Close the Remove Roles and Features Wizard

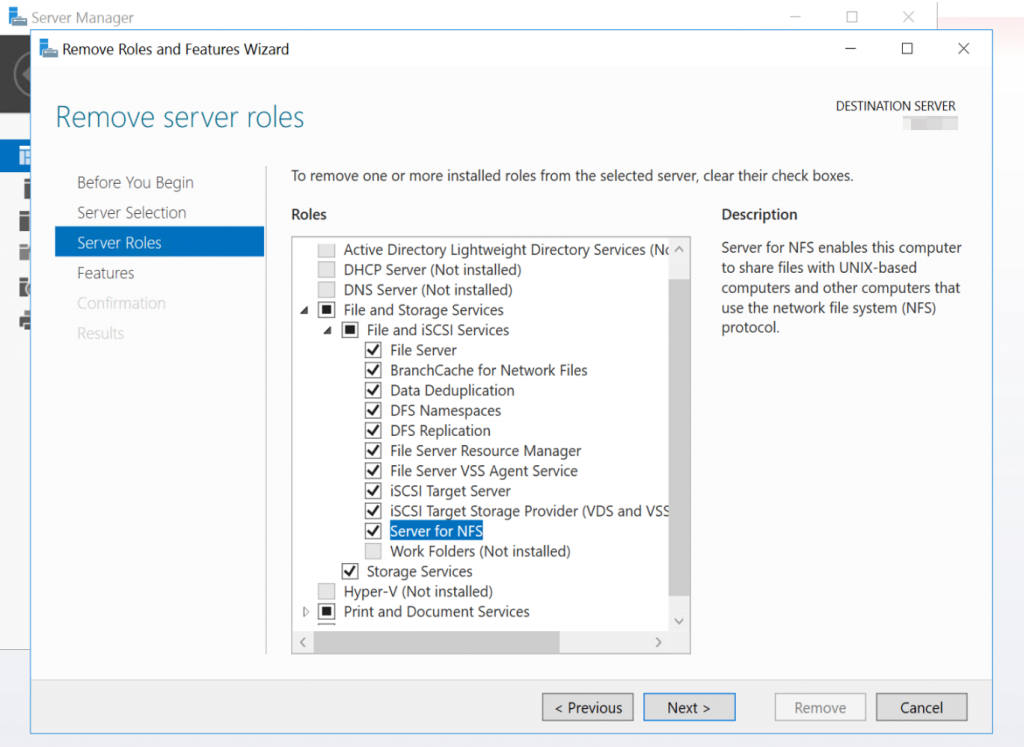pos(963,49)
